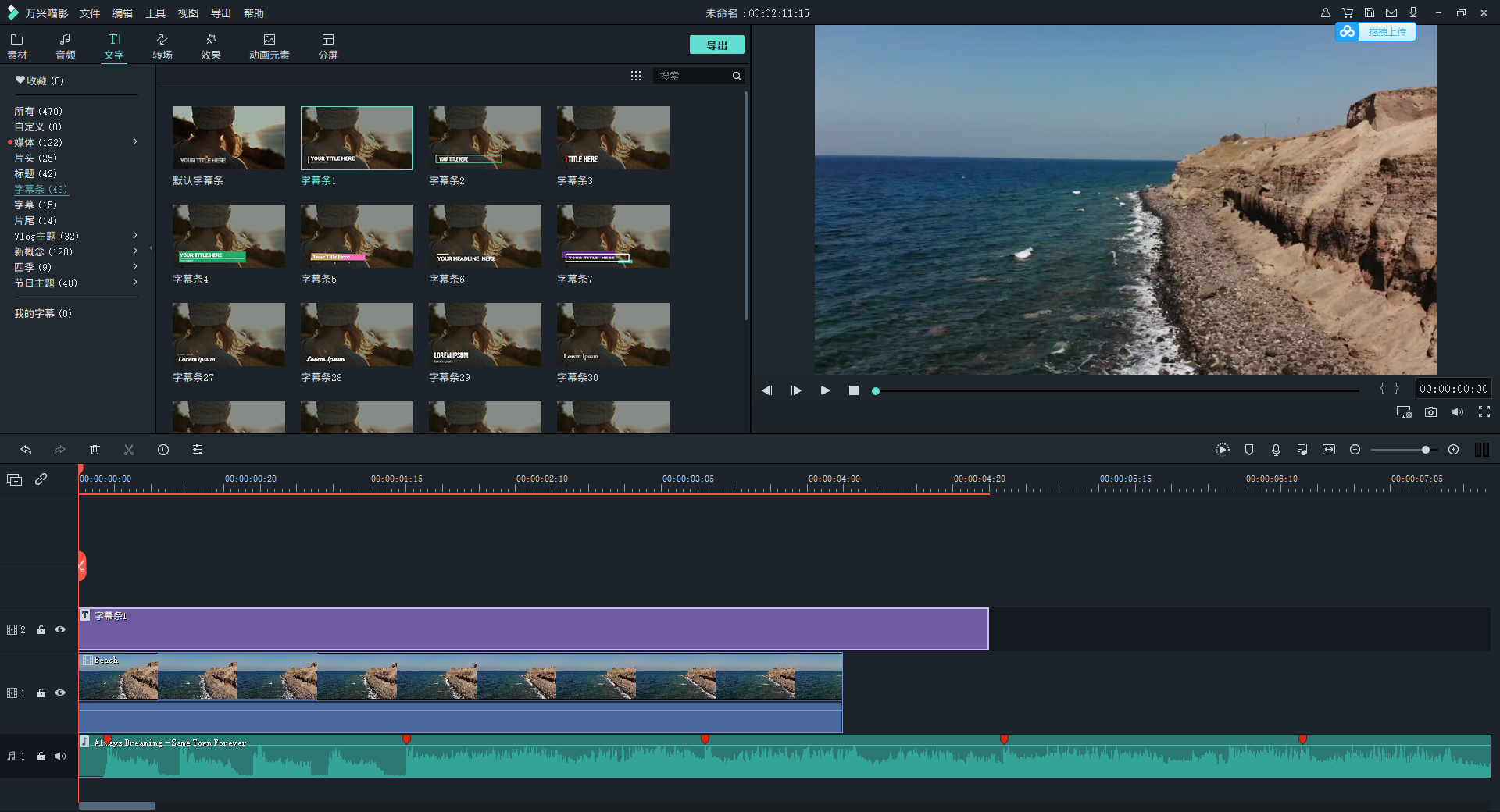Open the 动画元素 elements tab

point(270,47)
